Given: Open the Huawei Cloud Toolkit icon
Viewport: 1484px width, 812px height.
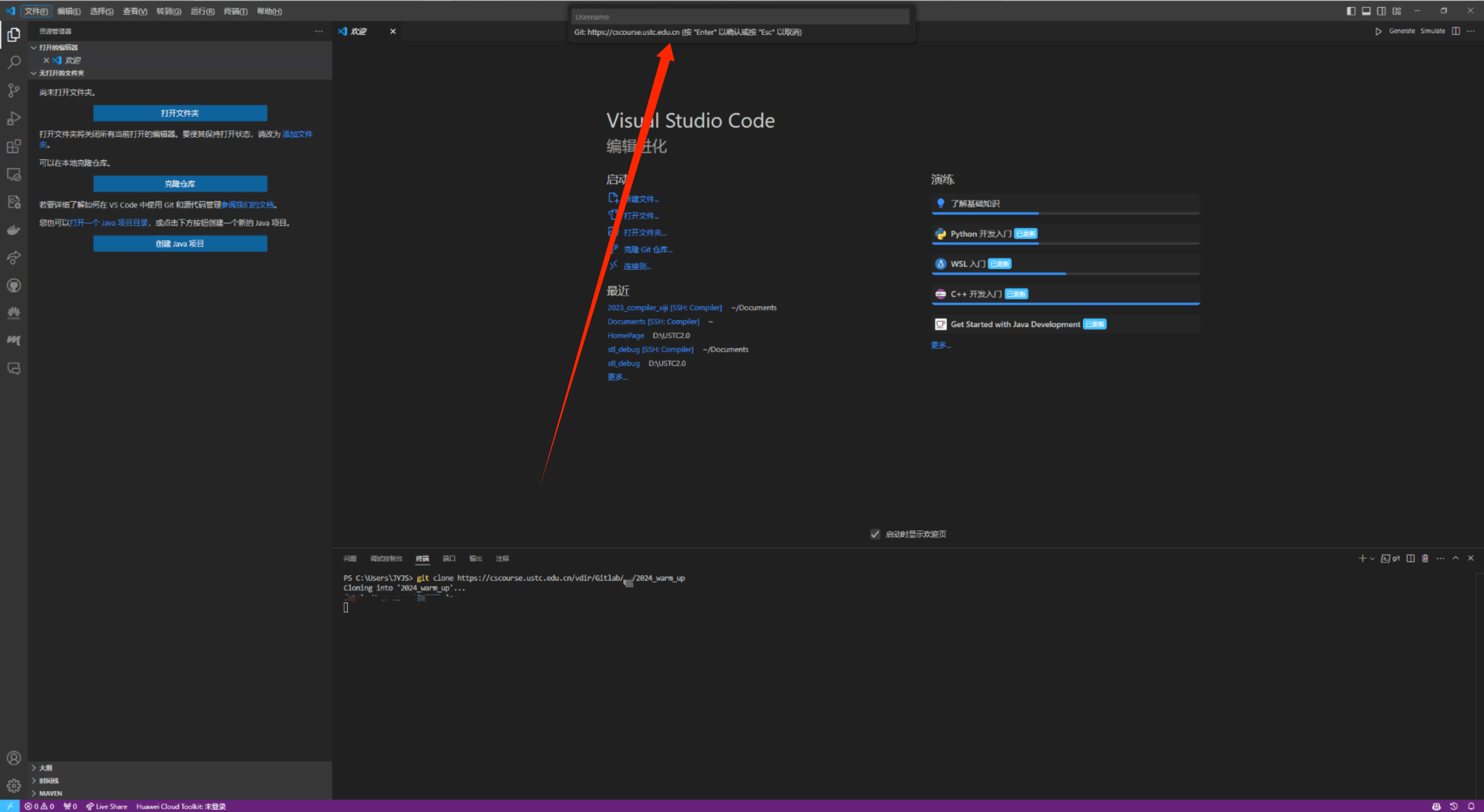Looking at the screenshot, I should pyautogui.click(x=14, y=313).
